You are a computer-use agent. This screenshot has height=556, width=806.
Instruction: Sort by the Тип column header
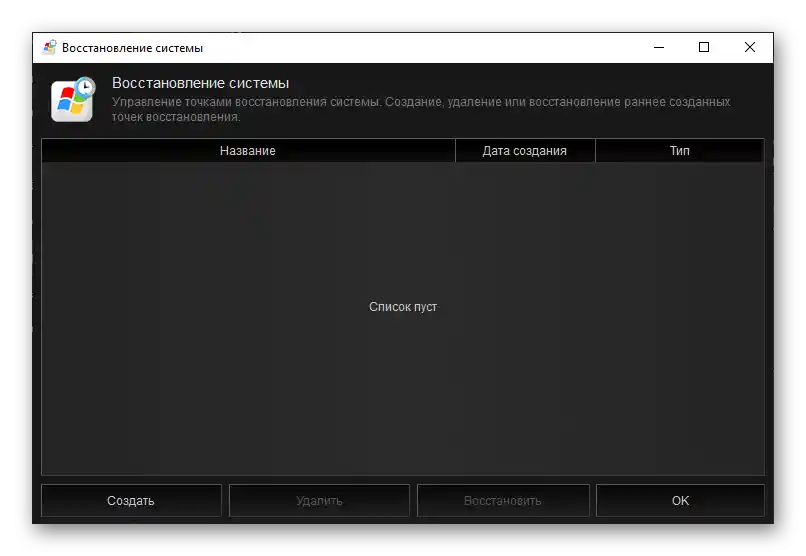click(680, 151)
